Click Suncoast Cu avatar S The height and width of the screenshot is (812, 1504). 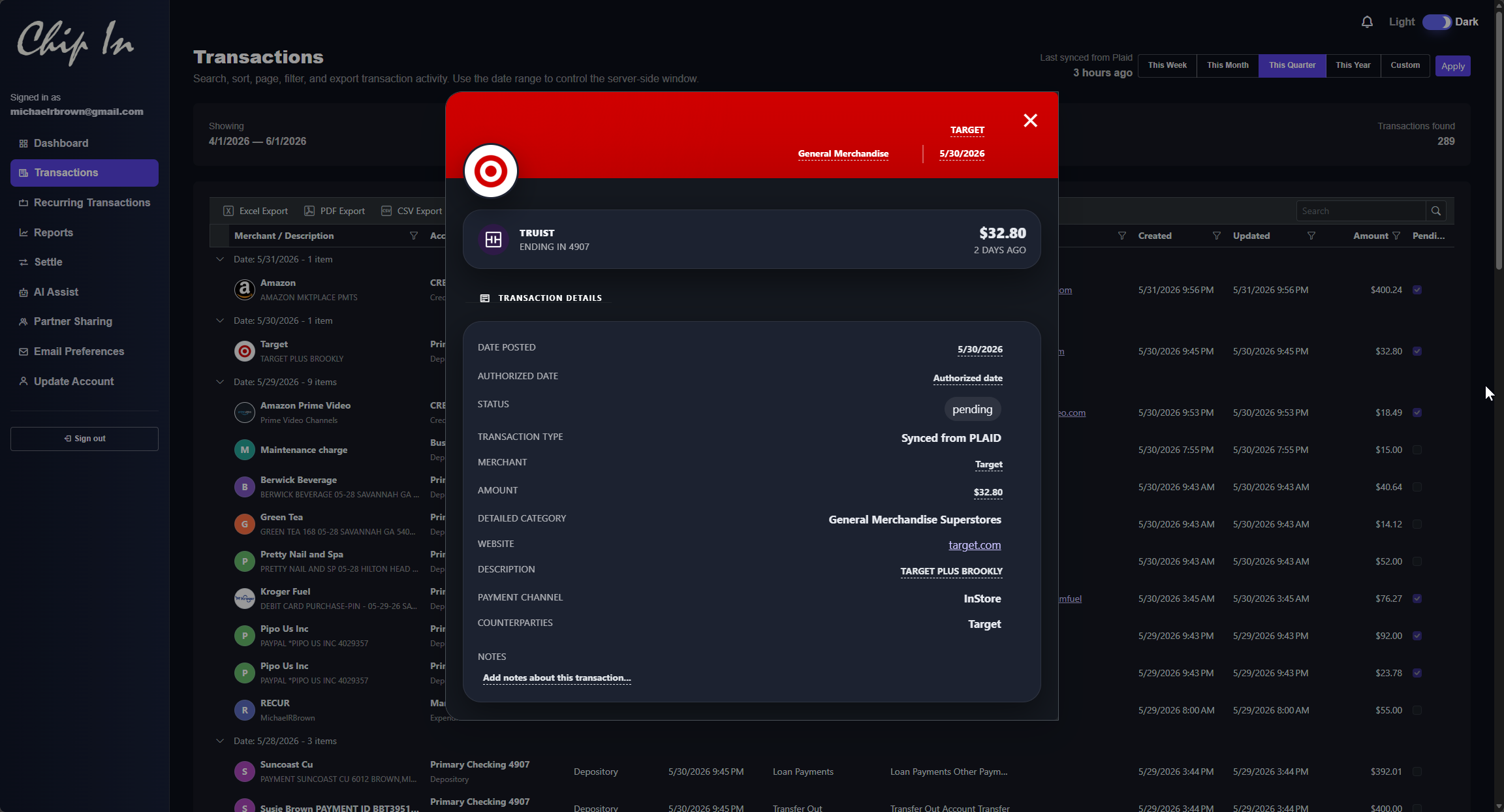pyautogui.click(x=245, y=772)
